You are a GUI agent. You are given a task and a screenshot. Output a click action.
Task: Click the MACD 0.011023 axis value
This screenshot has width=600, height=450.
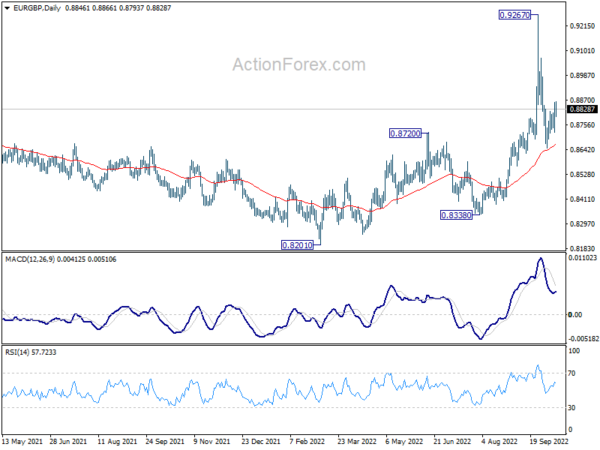(579, 260)
